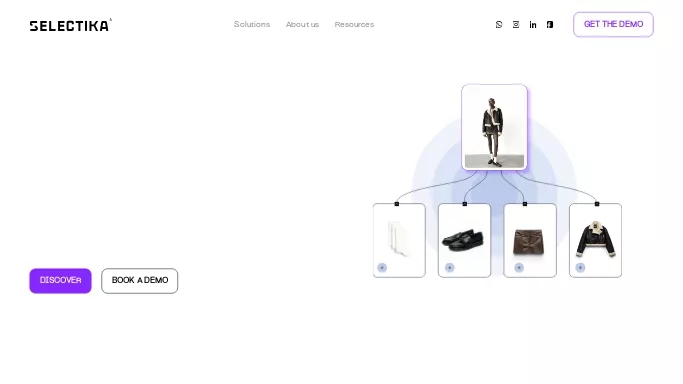683x384 pixels.
Task: Select the black loafers product image
Action: 463,240
